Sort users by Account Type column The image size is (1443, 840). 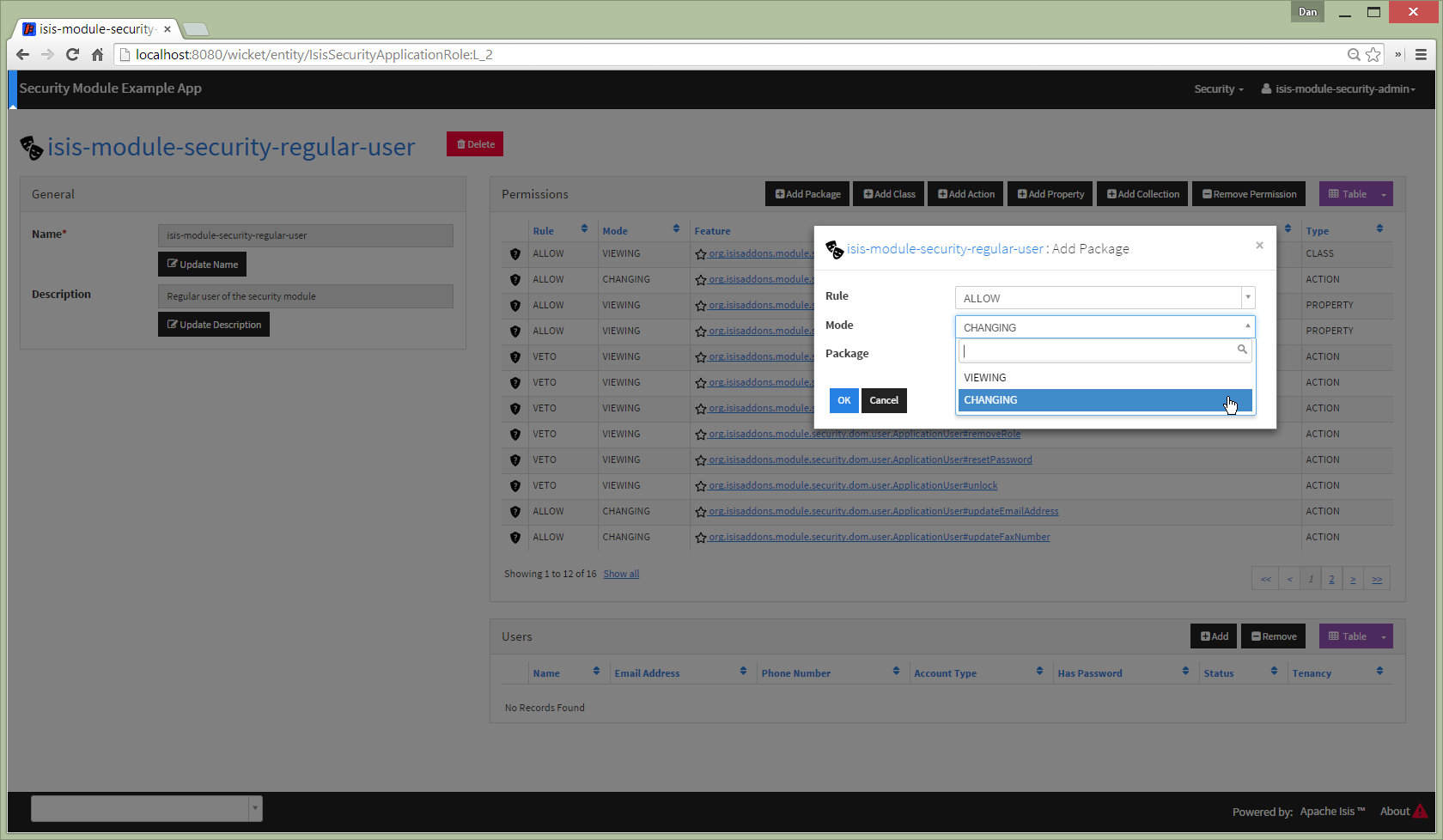[1039, 671]
